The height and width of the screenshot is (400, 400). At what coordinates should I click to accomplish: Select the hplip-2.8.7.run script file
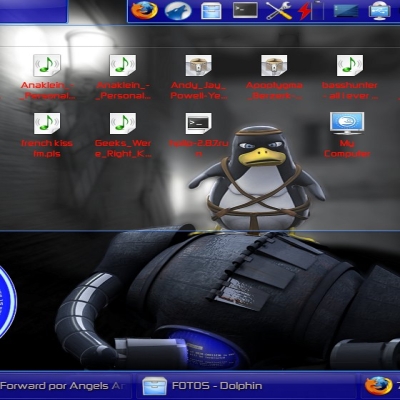pyautogui.click(x=199, y=135)
